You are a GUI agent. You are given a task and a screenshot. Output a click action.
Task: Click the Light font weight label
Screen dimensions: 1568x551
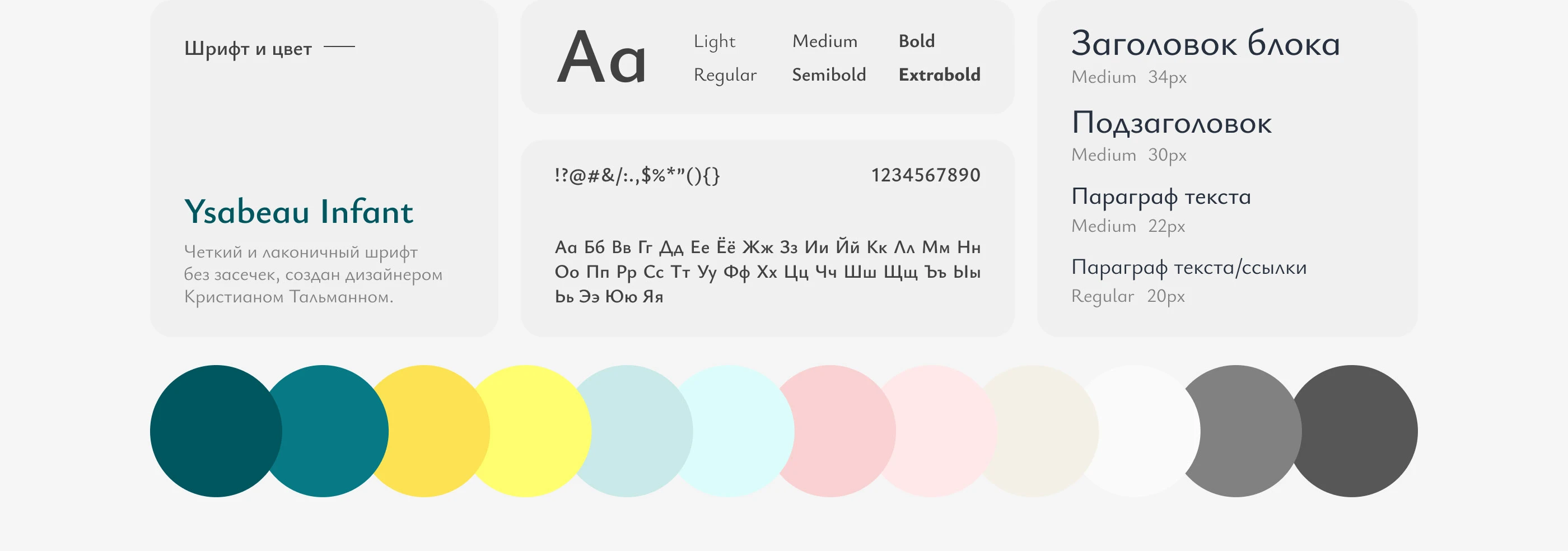715,41
